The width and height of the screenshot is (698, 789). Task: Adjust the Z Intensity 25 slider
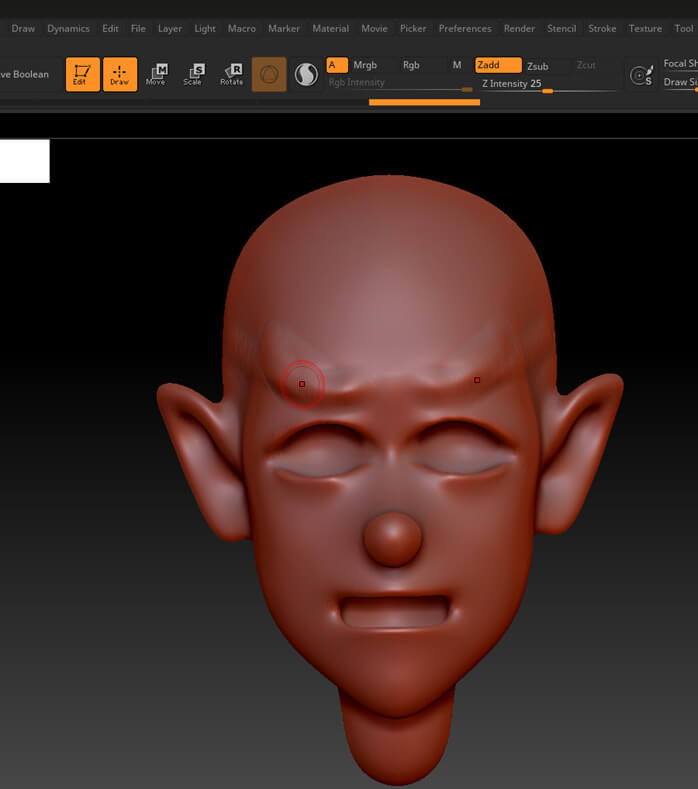547,85
